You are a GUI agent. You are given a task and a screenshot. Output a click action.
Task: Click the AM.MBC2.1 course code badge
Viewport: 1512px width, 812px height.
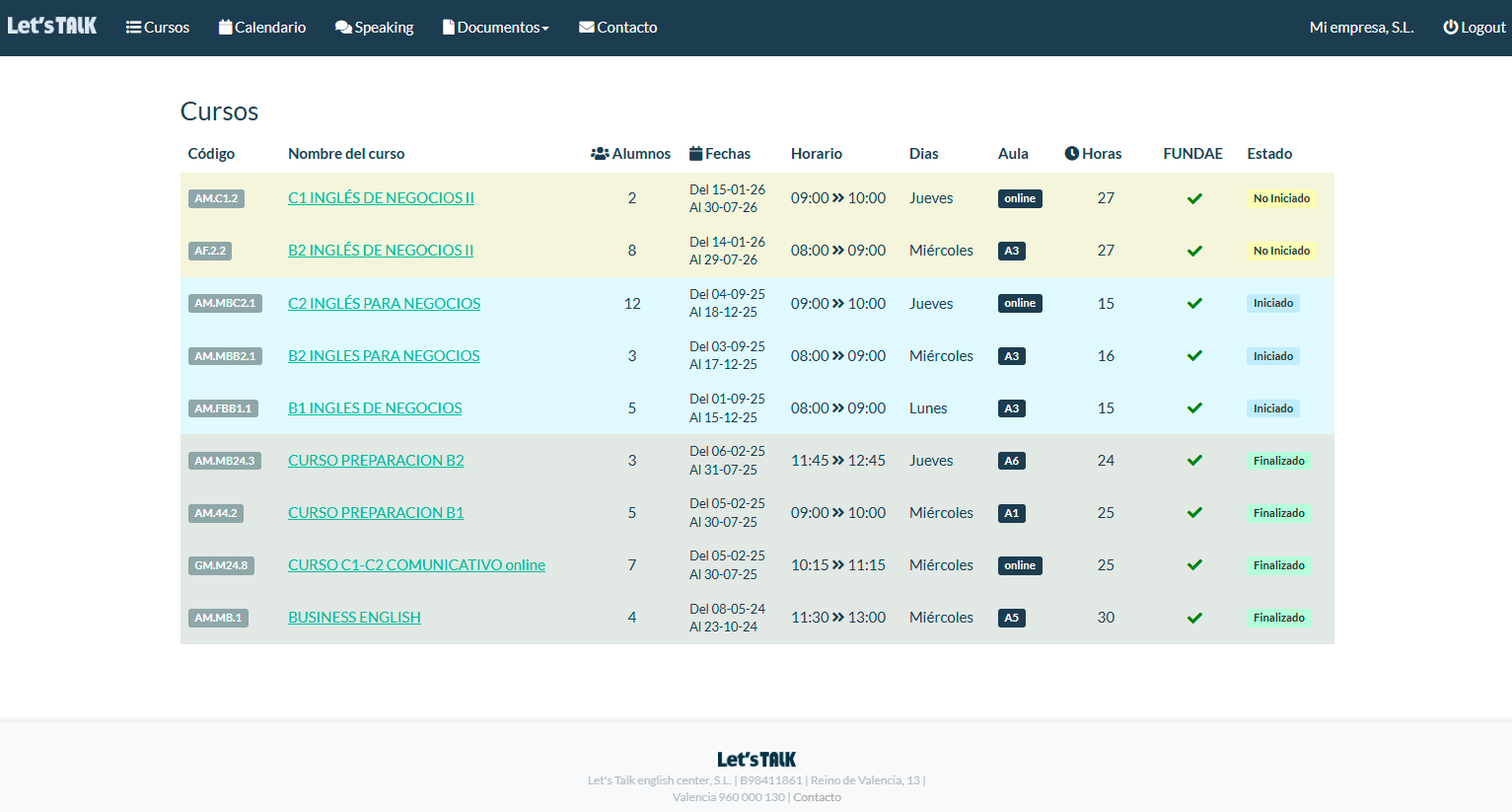click(x=225, y=303)
